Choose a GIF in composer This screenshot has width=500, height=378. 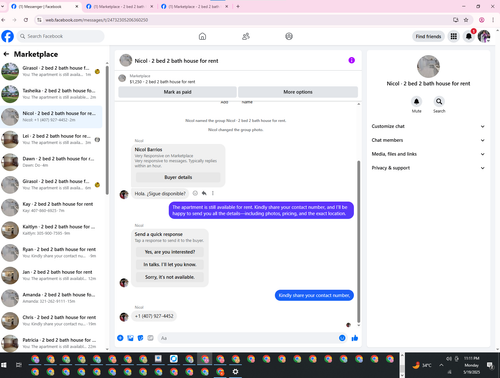coord(150,338)
